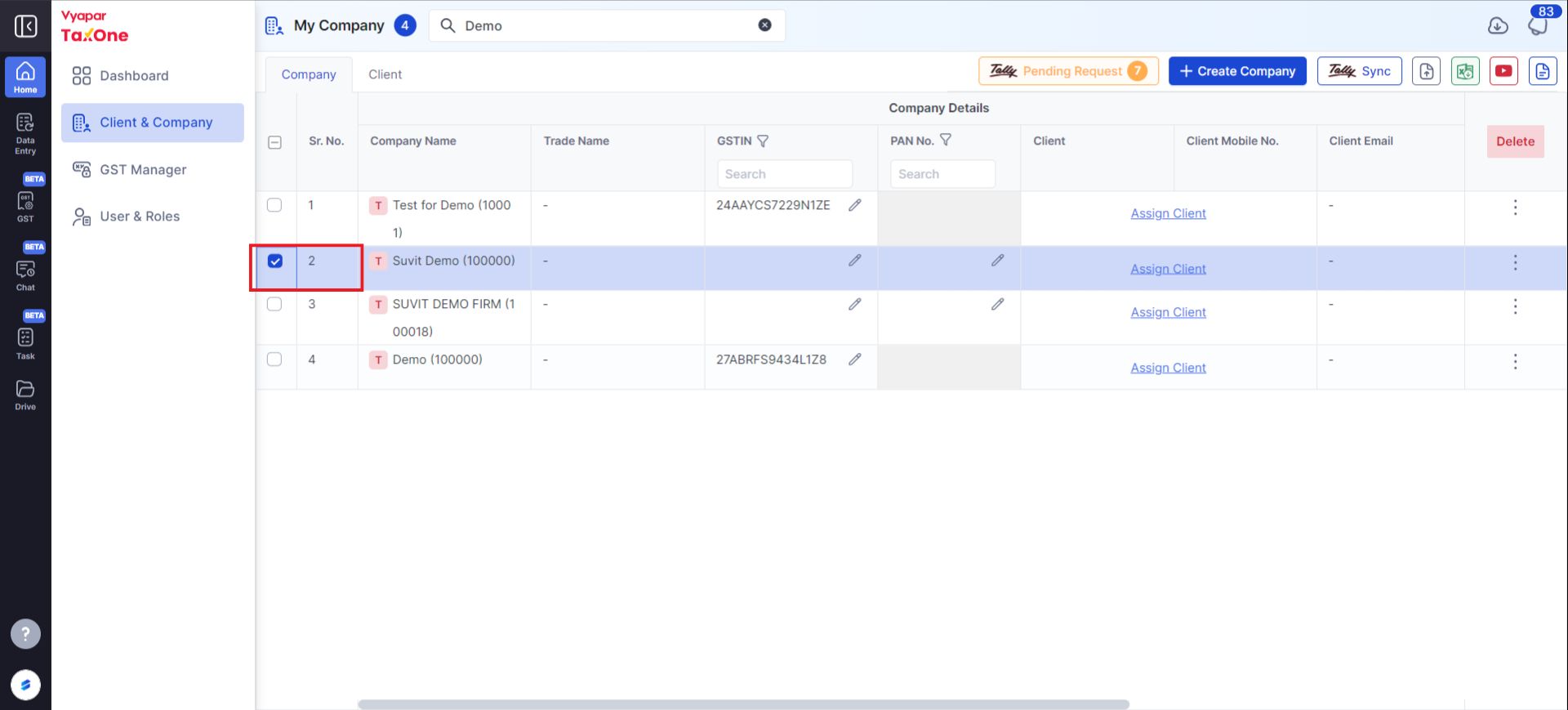Open the Task sidebar icon
1568x710 pixels.
point(25,343)
